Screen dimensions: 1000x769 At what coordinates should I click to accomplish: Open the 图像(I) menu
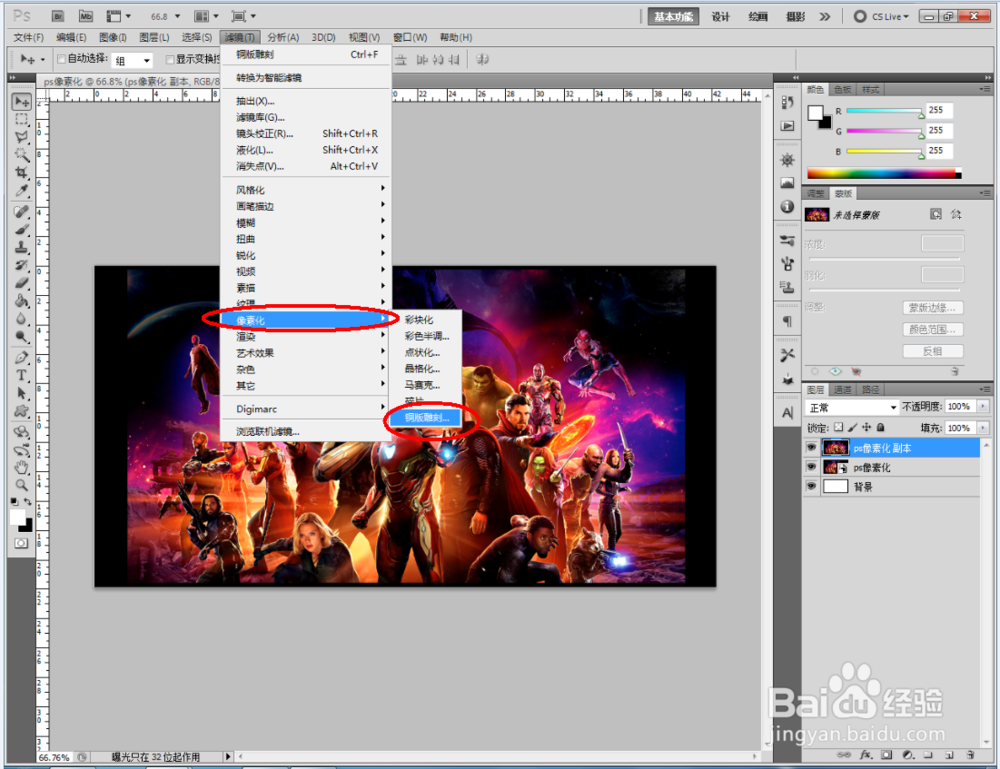(x=113, y=38)
